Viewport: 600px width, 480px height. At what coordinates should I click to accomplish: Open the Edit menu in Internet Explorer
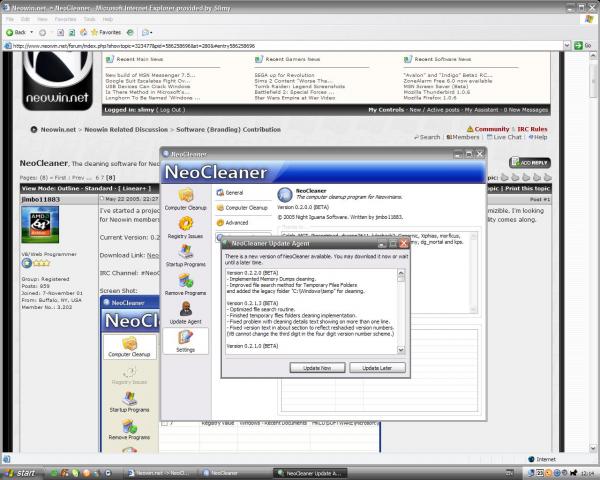point(26,19)
